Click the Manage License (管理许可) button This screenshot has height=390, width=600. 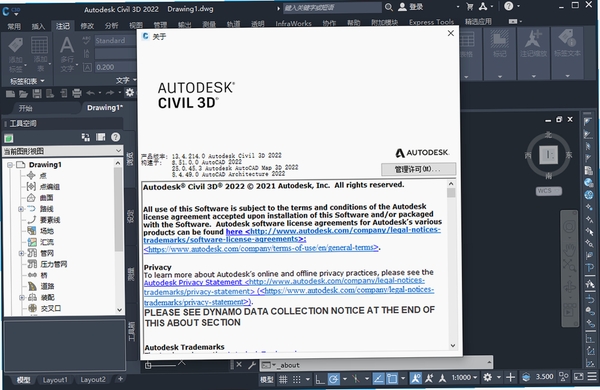pyautogui.click(x=418, y=169)
